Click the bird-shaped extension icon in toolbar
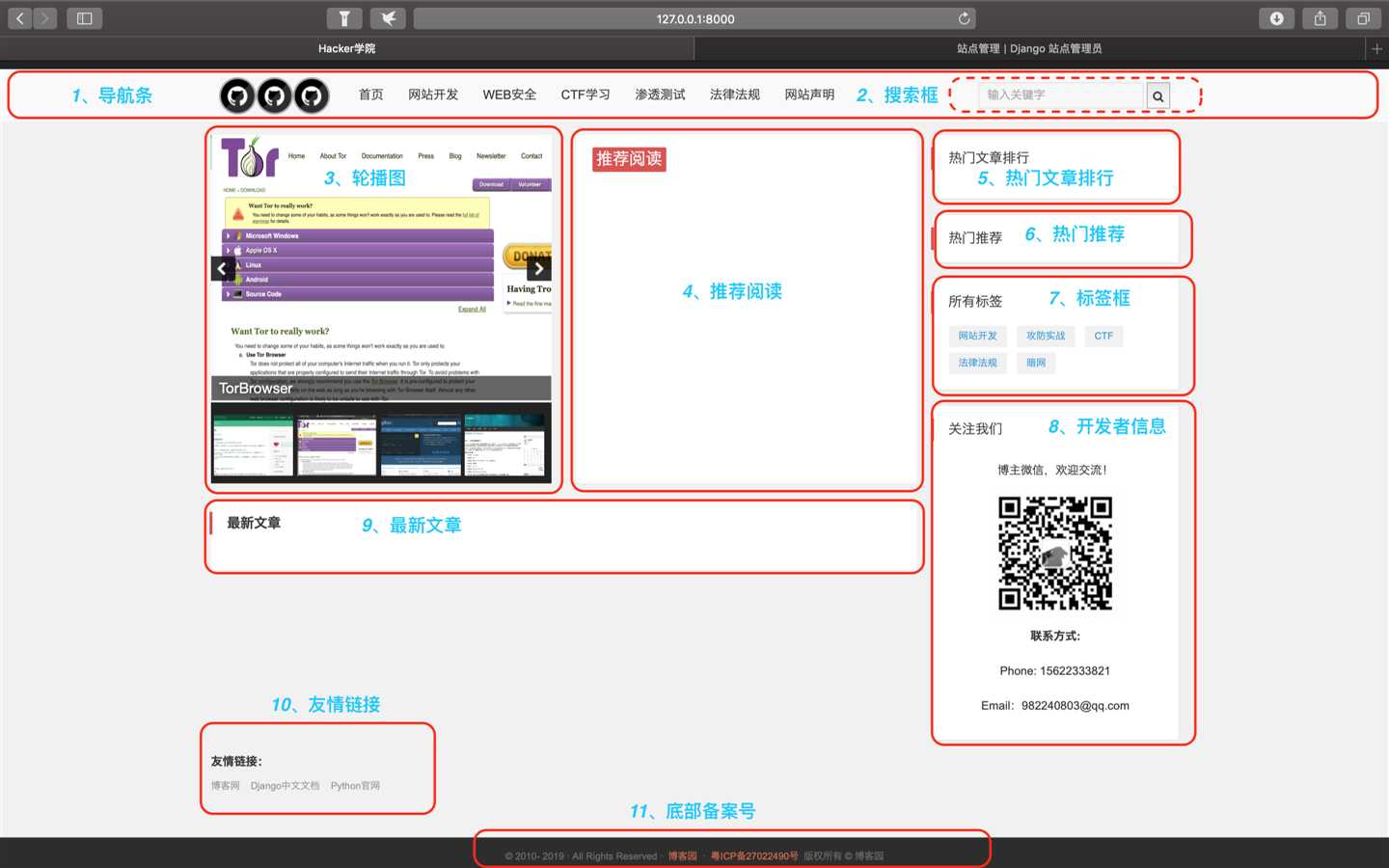This screenshot has width=1389, height=868. coord(387,18)
